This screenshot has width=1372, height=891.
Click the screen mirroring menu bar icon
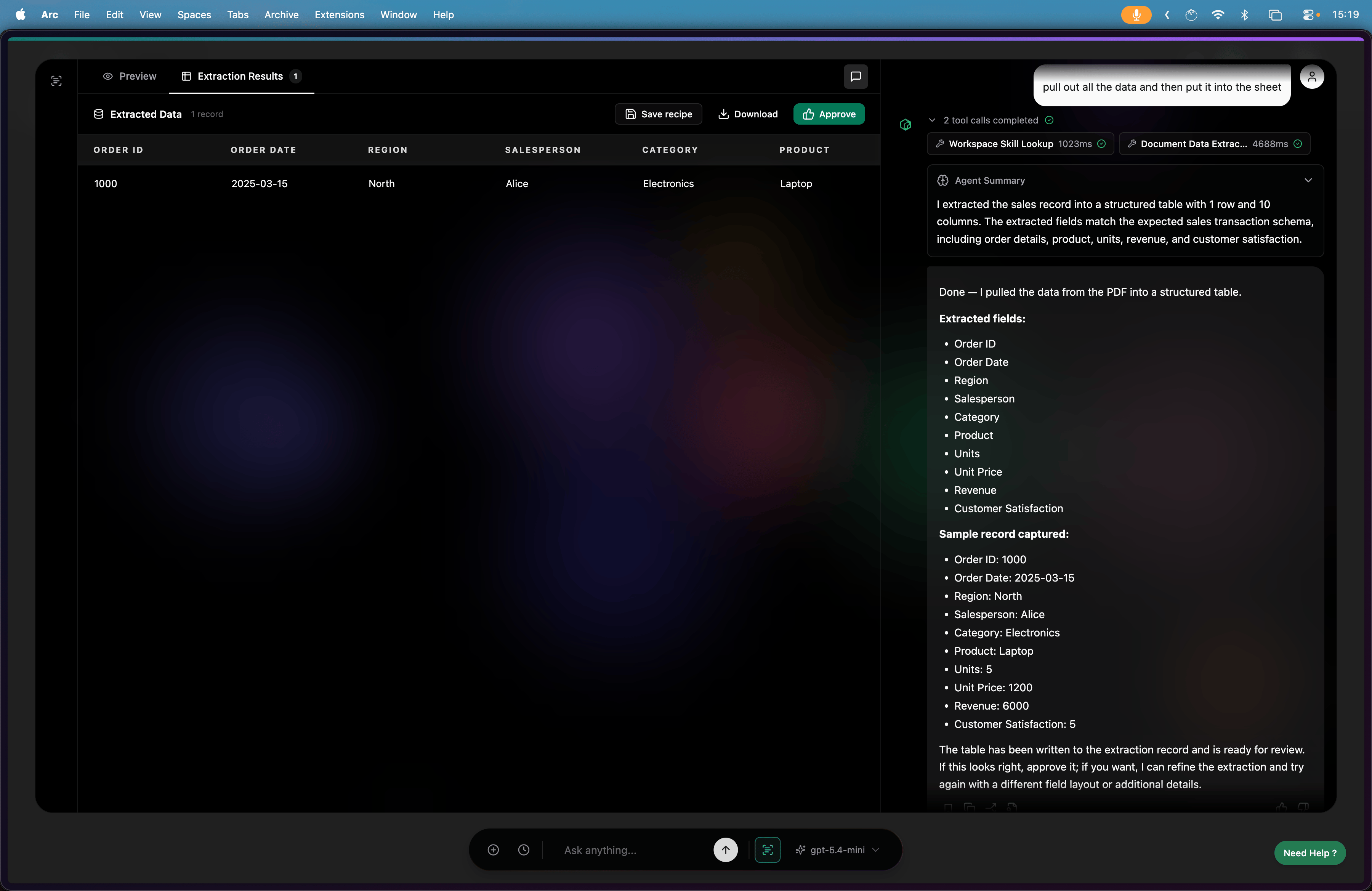pos(1274,14)
